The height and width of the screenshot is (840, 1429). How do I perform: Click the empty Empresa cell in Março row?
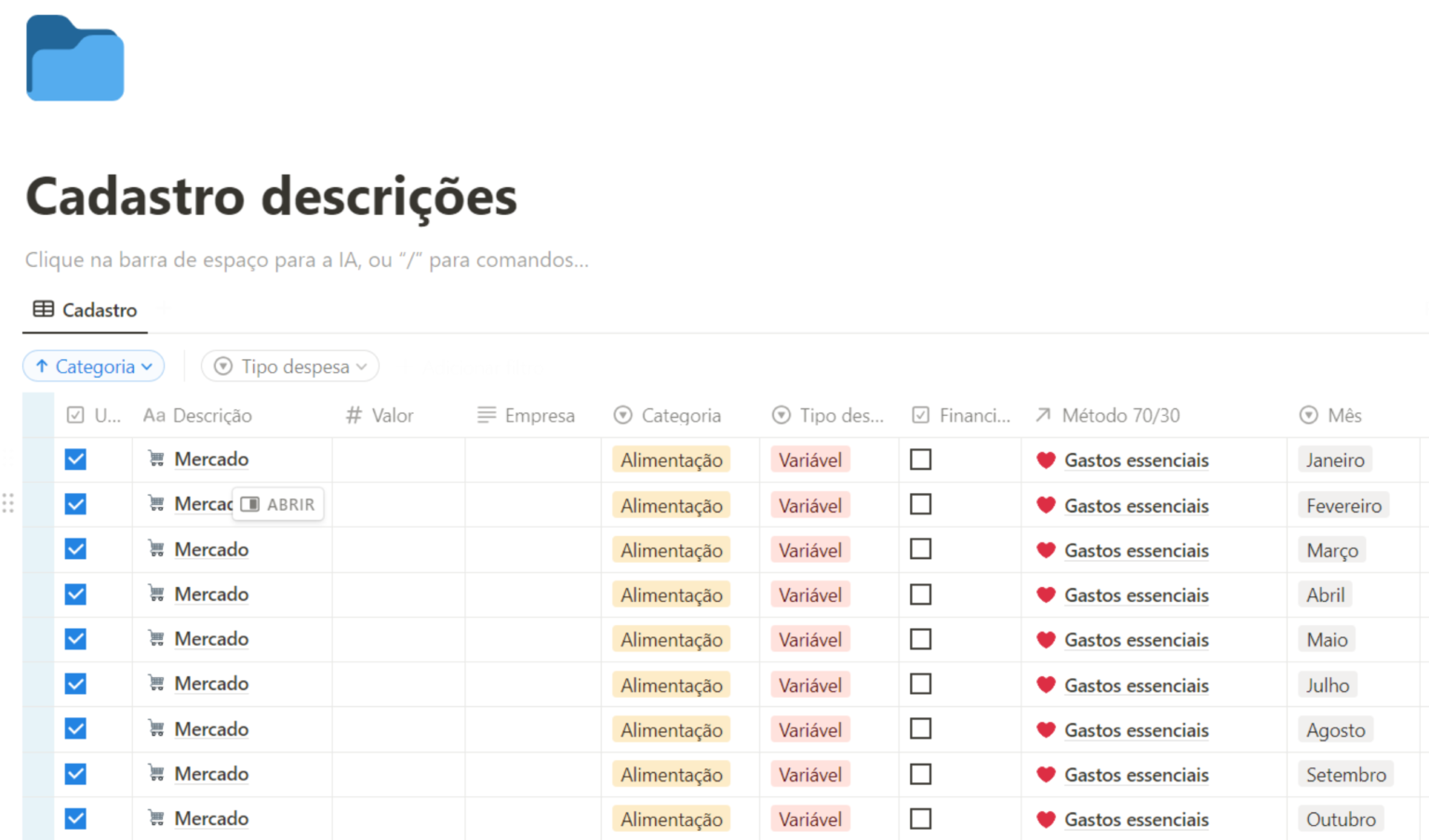(x=533, y=550)
